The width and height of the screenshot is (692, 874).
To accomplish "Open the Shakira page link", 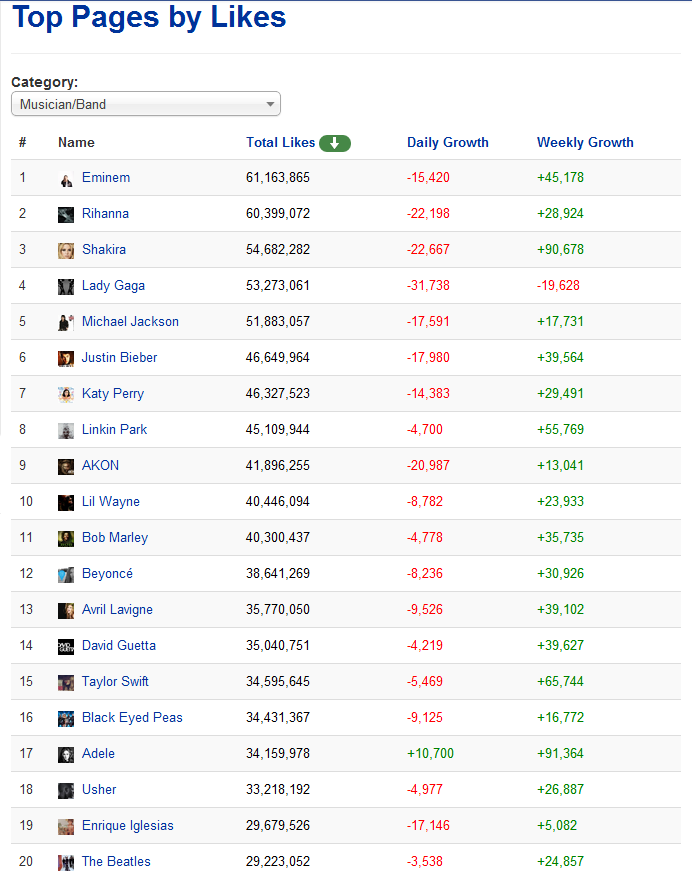I will (104, 250).
